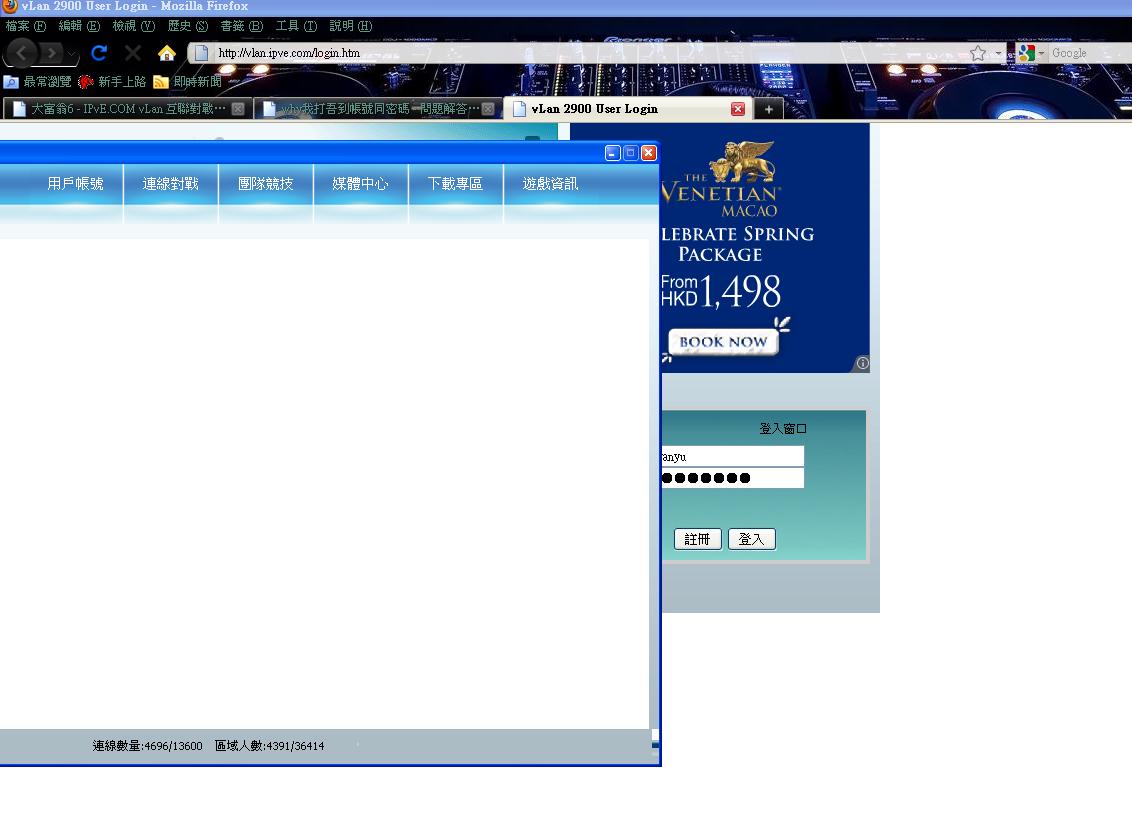Open the 用戶帳號 section

tap(76, 184)
